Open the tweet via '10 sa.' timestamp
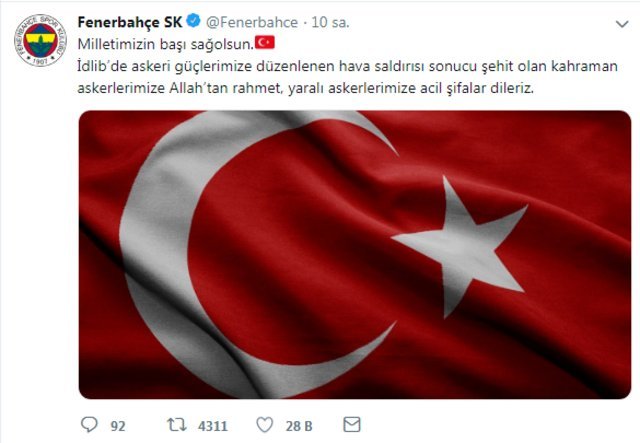This screenshot has height=443, width=640. tap(331, 22)
